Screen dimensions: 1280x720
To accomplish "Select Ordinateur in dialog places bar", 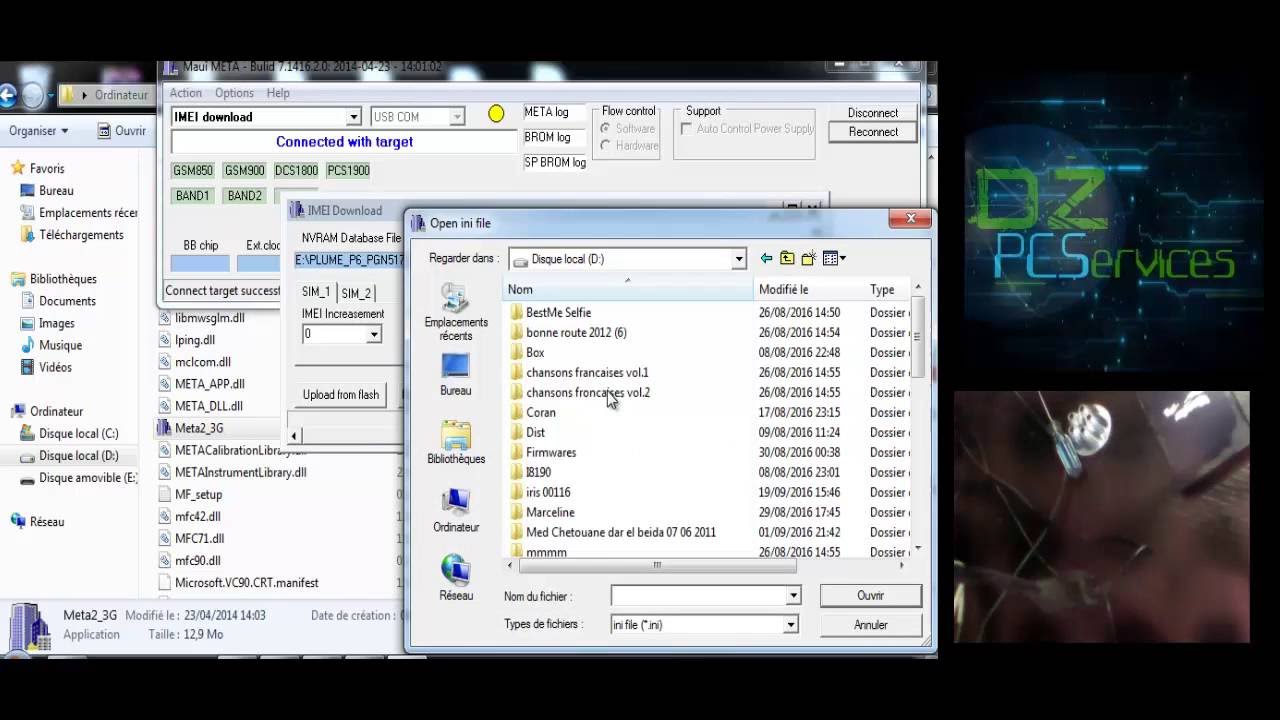I will (455, 511).
